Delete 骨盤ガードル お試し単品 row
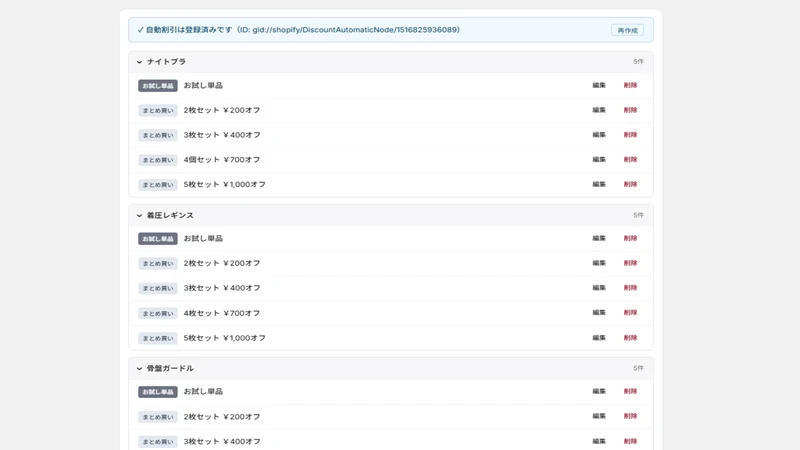This screenshot has height=450, width=800. click(630, 391)
